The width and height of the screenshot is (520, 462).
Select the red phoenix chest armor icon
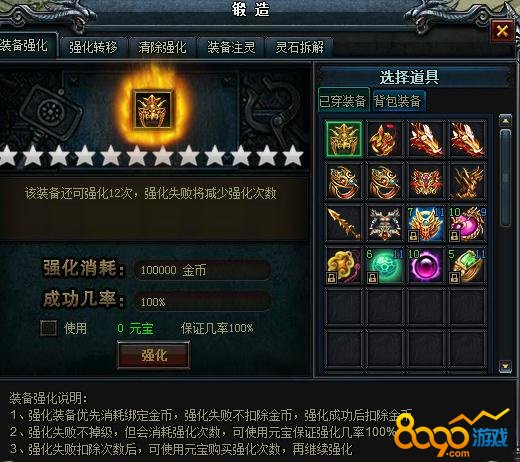pyautogui.click(x=426, y=181)
